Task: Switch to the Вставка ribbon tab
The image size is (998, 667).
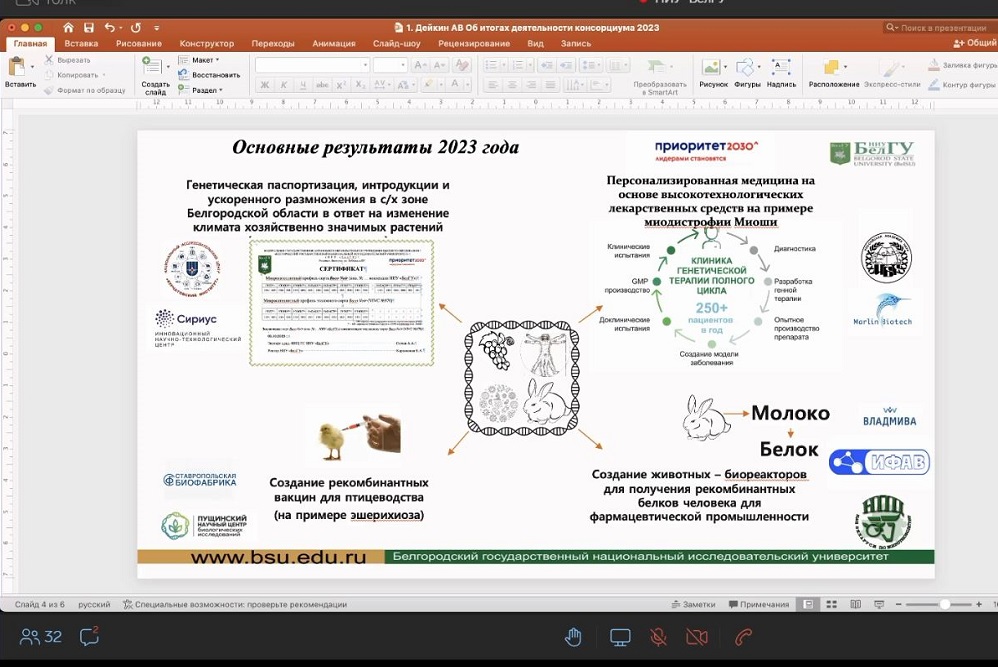Action: click(81, 44)
